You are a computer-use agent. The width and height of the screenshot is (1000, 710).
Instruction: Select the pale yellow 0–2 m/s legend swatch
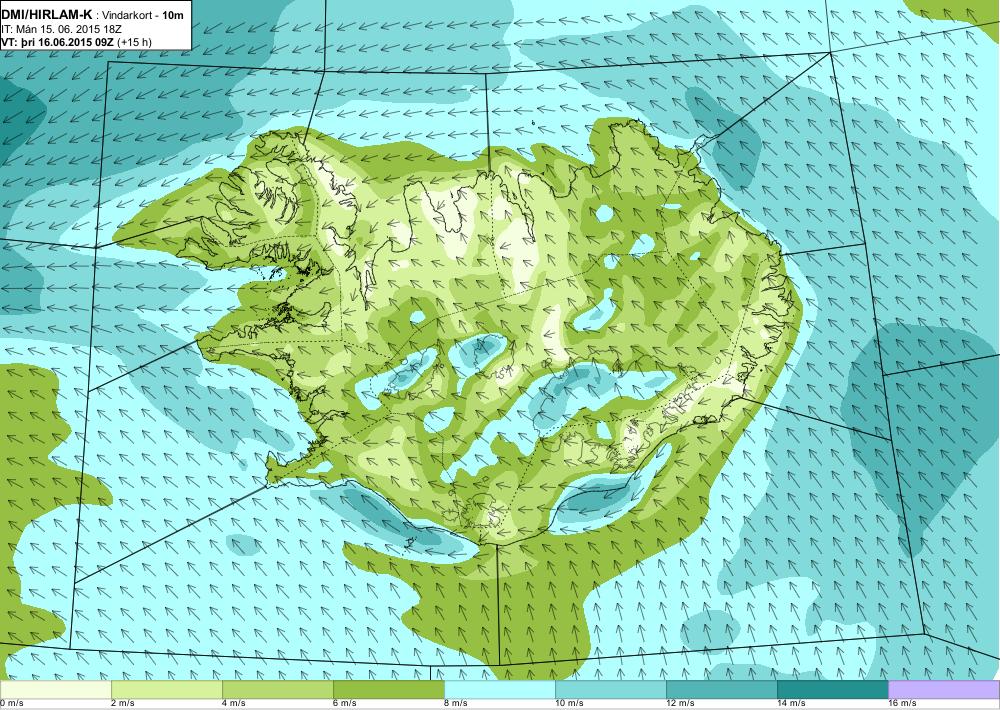coord(55,690)
